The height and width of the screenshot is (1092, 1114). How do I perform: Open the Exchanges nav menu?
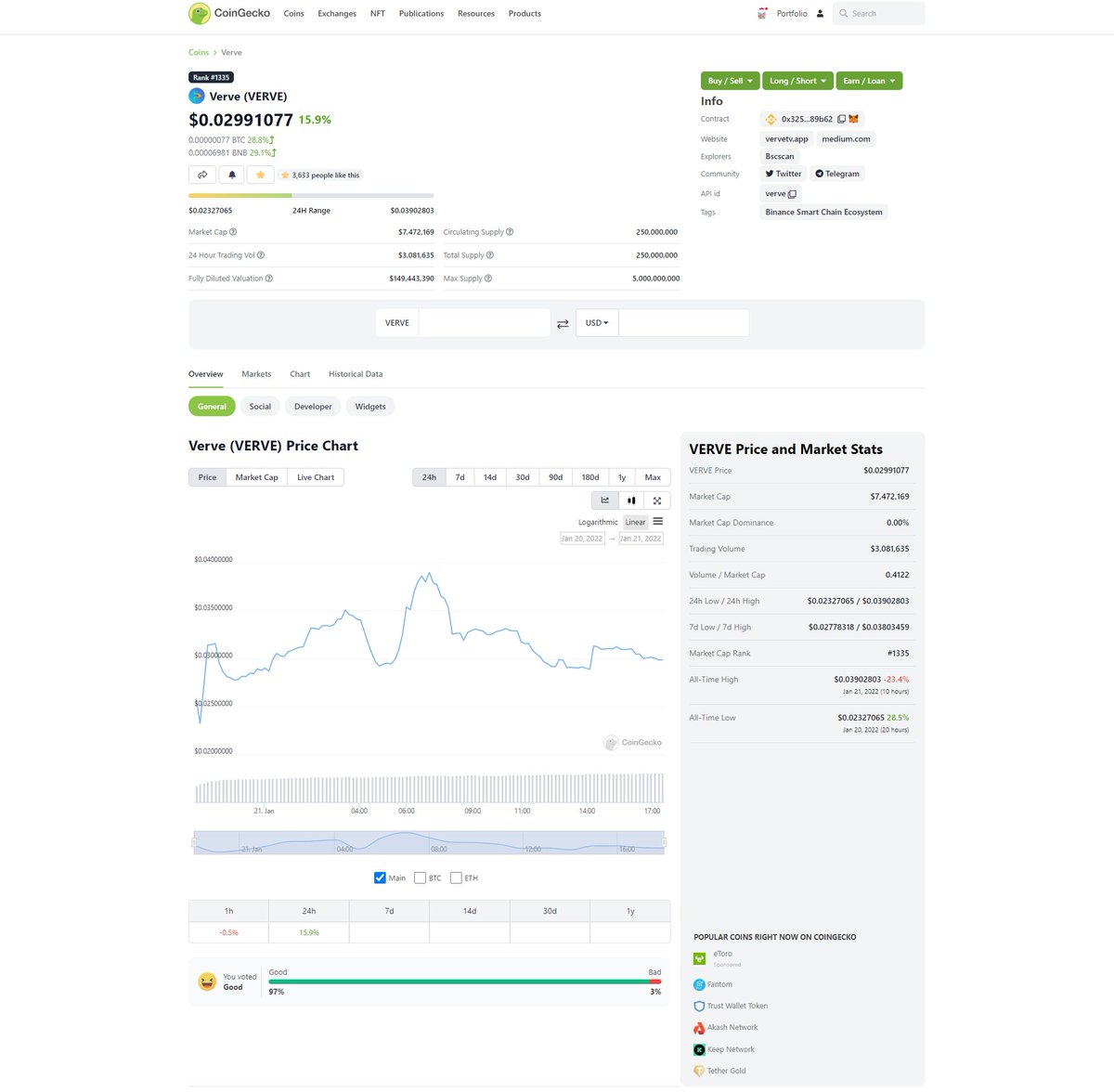[337, 14]
